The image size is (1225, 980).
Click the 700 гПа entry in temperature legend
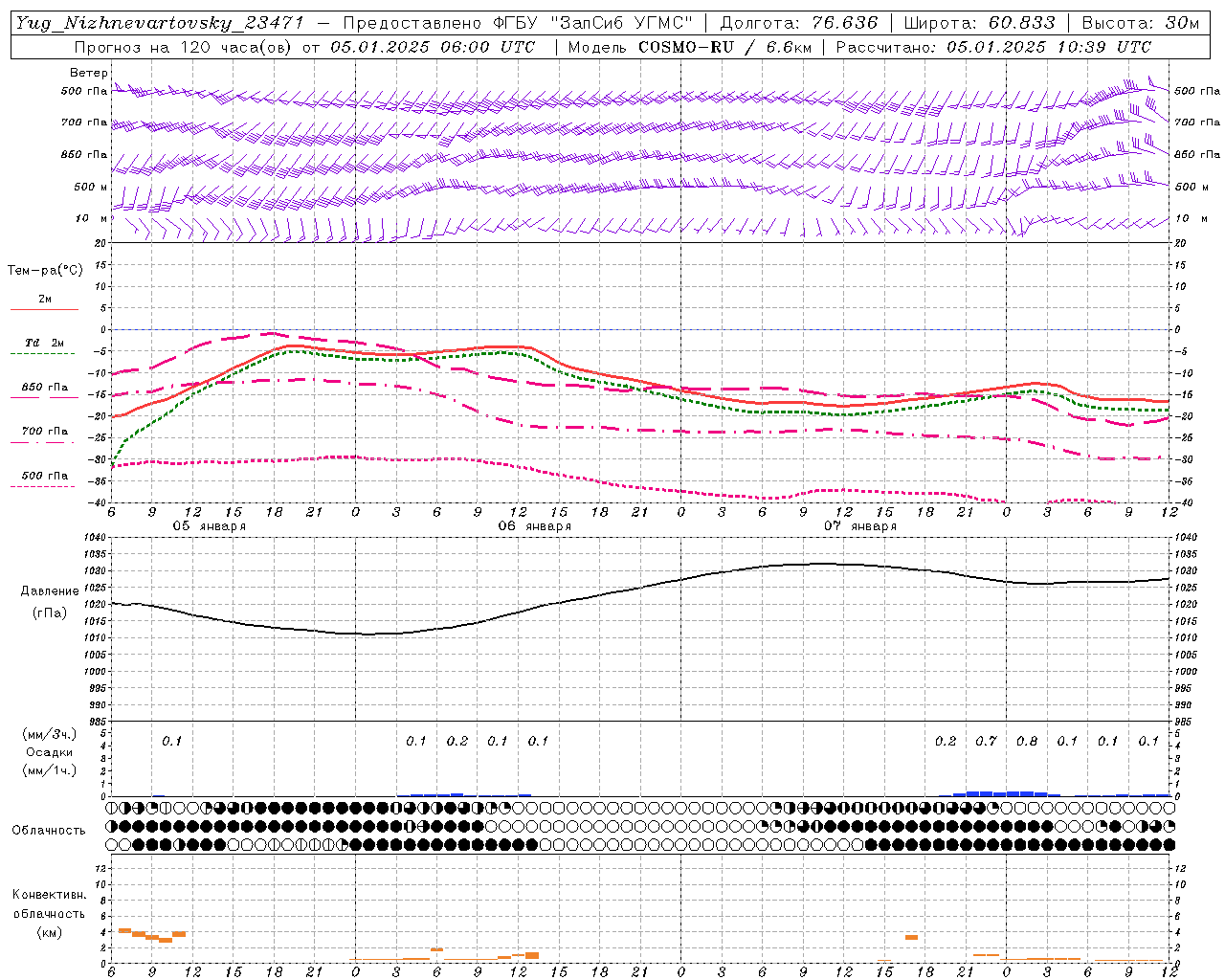tap(45, 431)
